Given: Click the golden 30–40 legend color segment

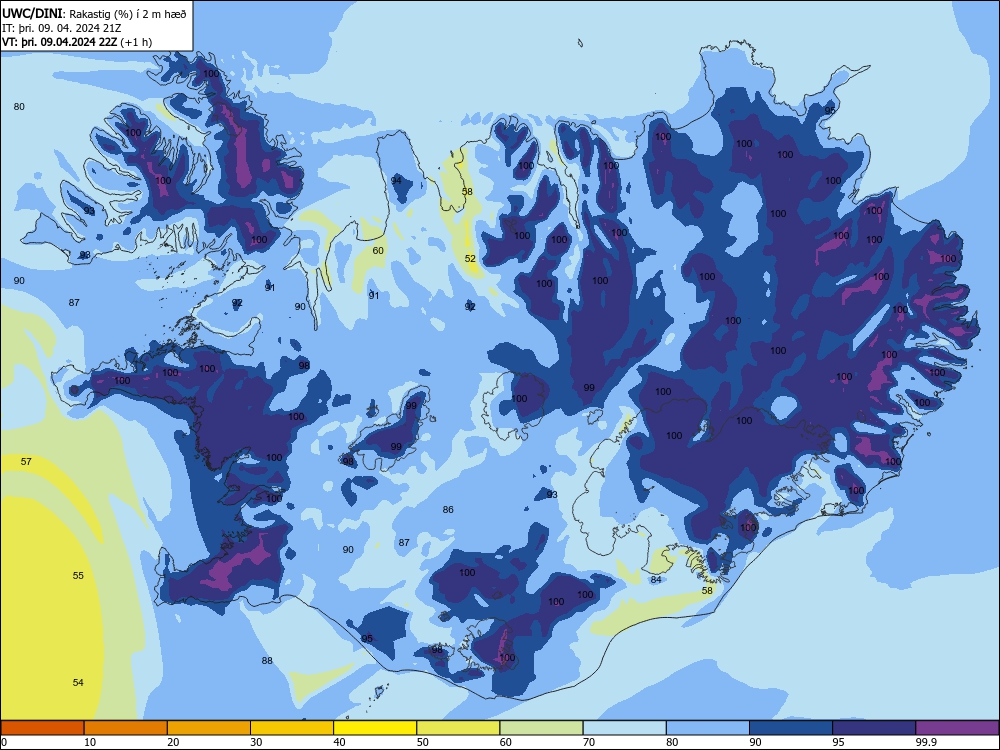Looking at the screenshot, I should coord(292,728).
